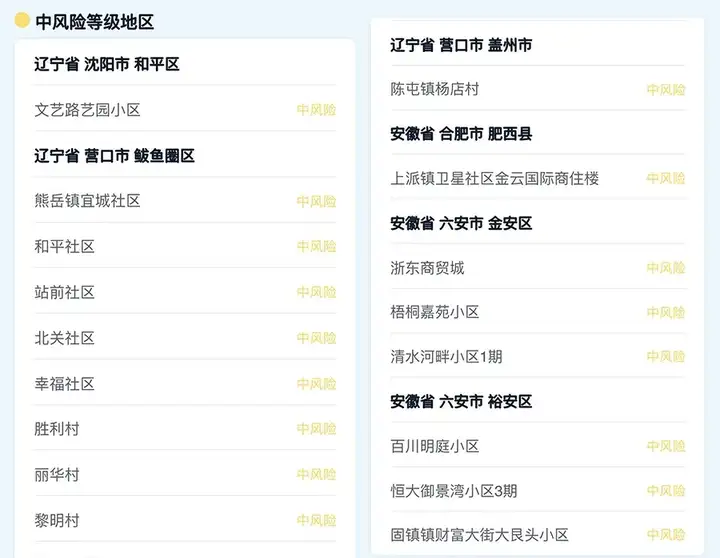
Task: Click row 浙东商贸城
Action: point(538,267)
